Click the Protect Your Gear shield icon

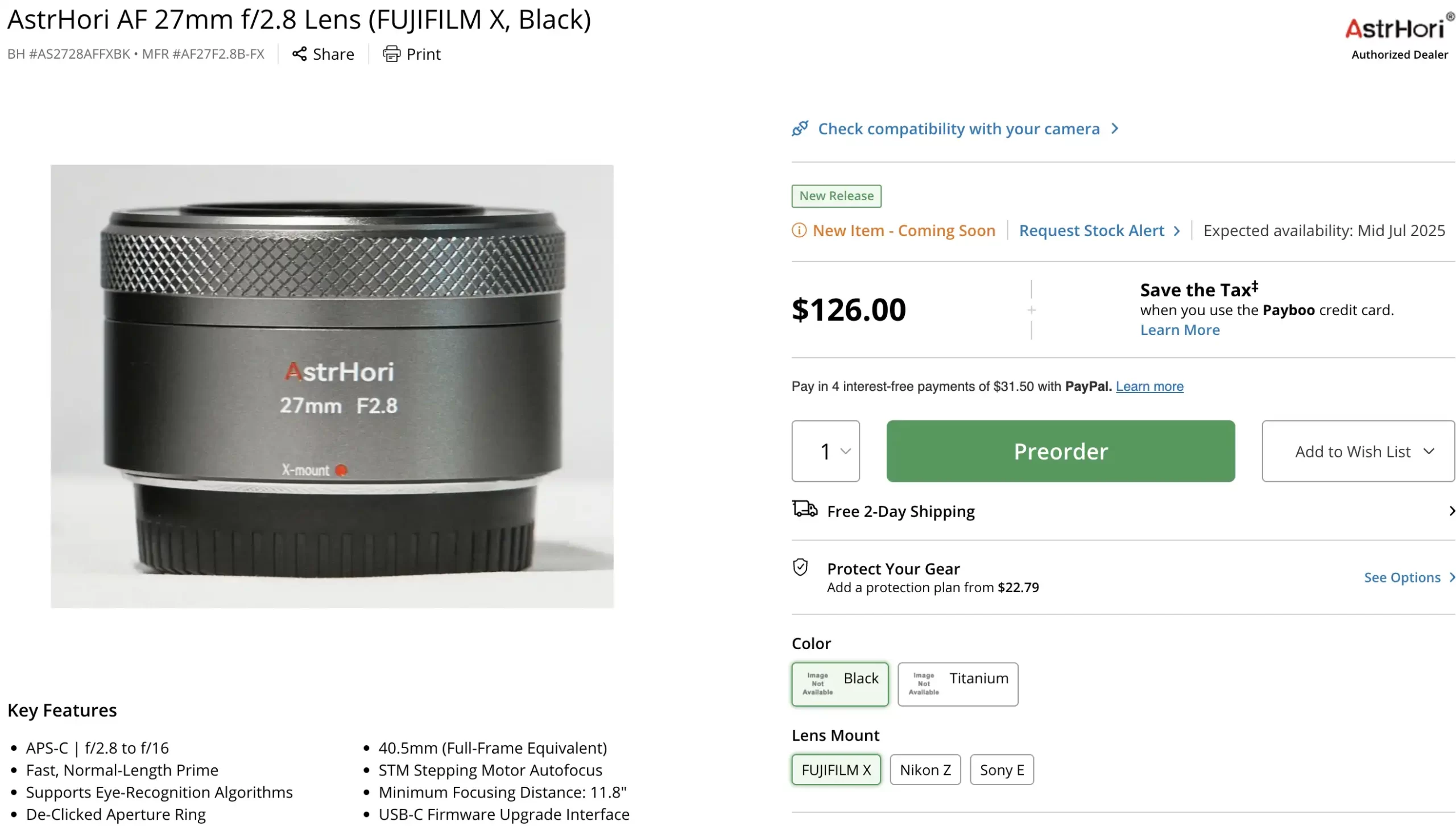800,568
